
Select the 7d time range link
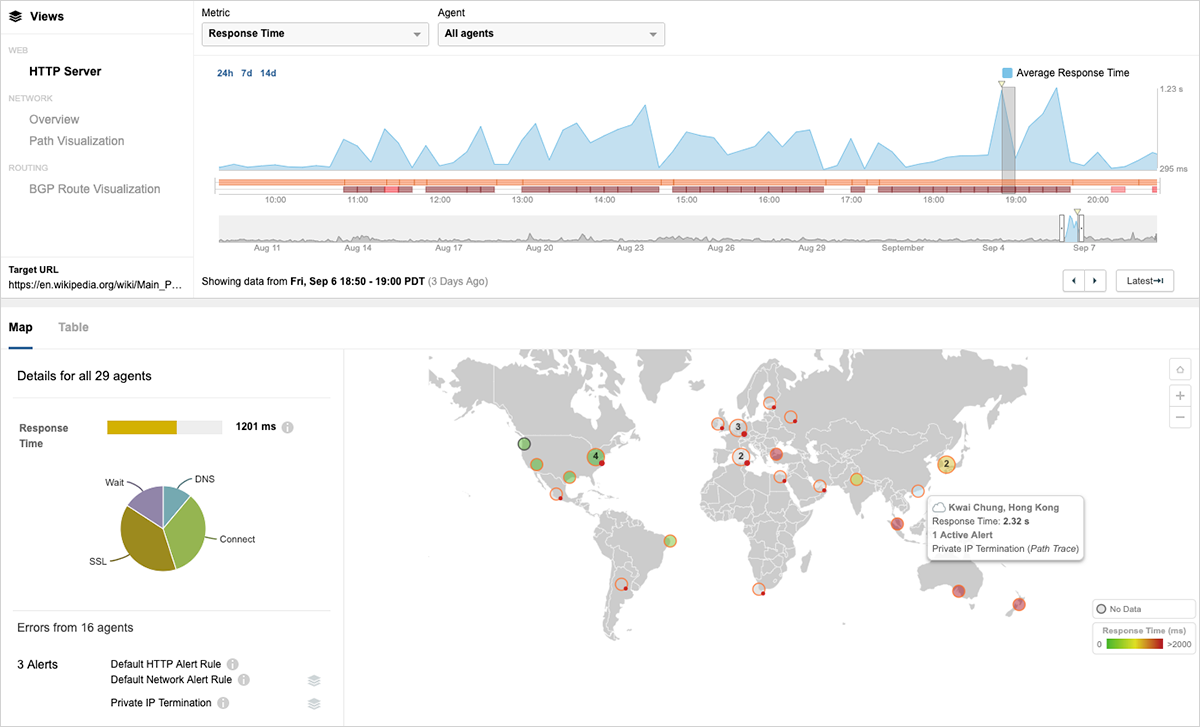point(247,73)
